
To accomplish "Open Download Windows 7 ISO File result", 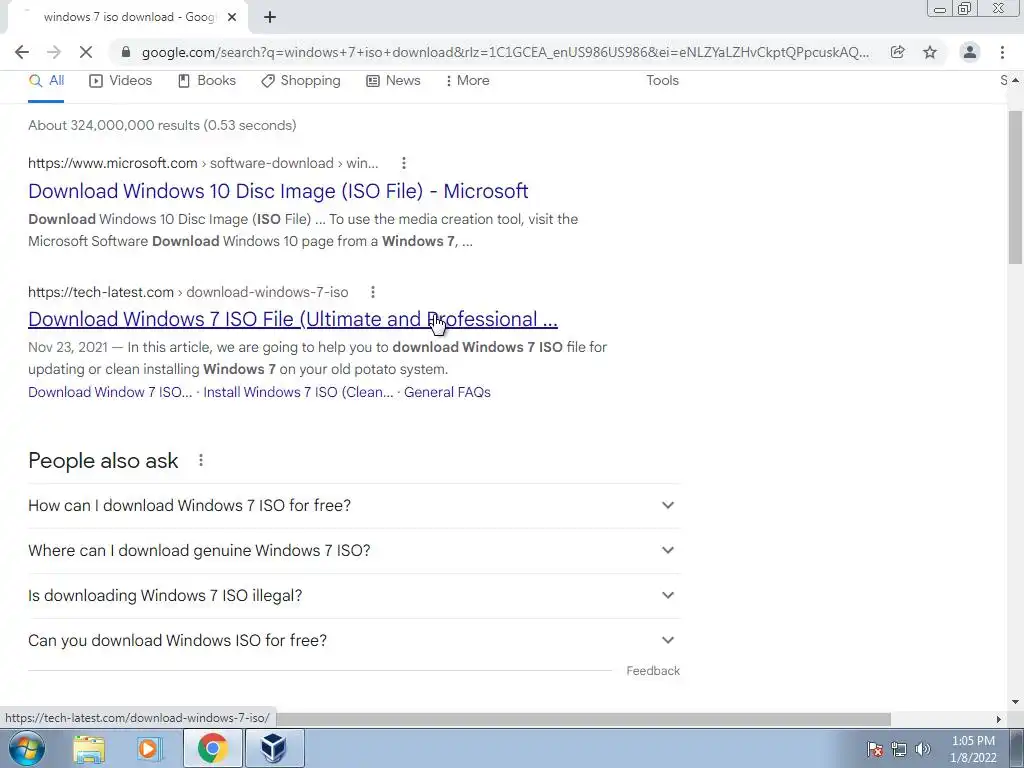I will tap(293, 319).
